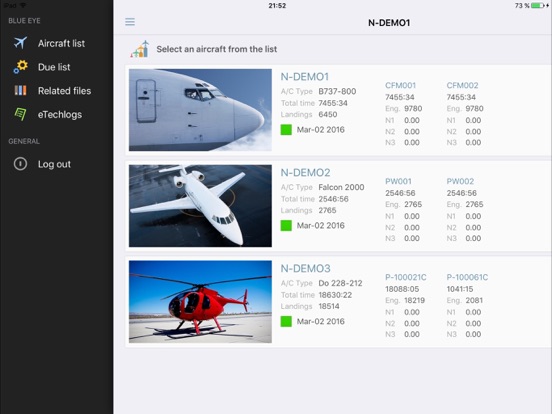The width and height of the screenshot is (552, 414).
Task: Open Related files in the sidebar
Action: click(x=64, y=91)
